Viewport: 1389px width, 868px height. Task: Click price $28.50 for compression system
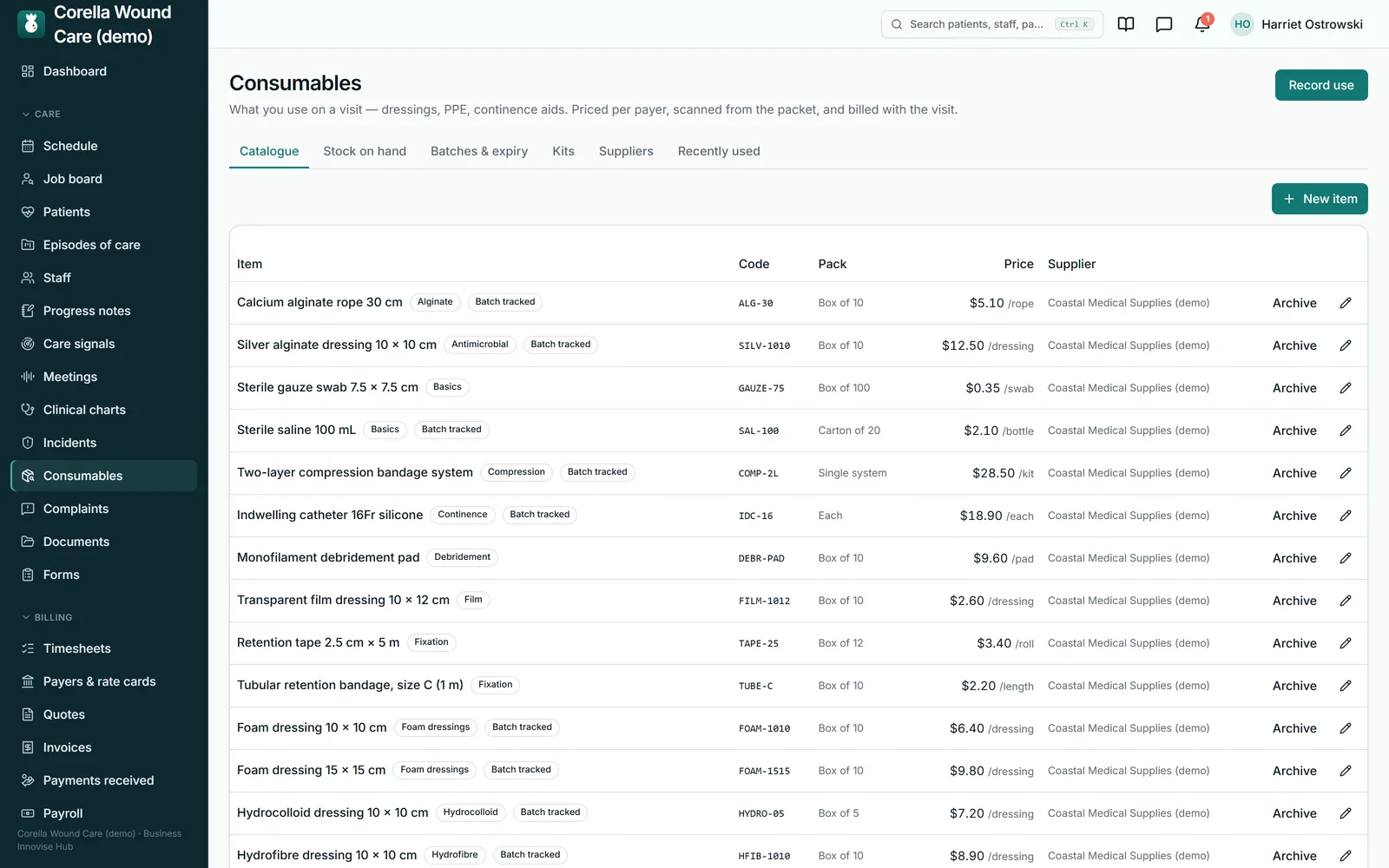pos(993,473)
